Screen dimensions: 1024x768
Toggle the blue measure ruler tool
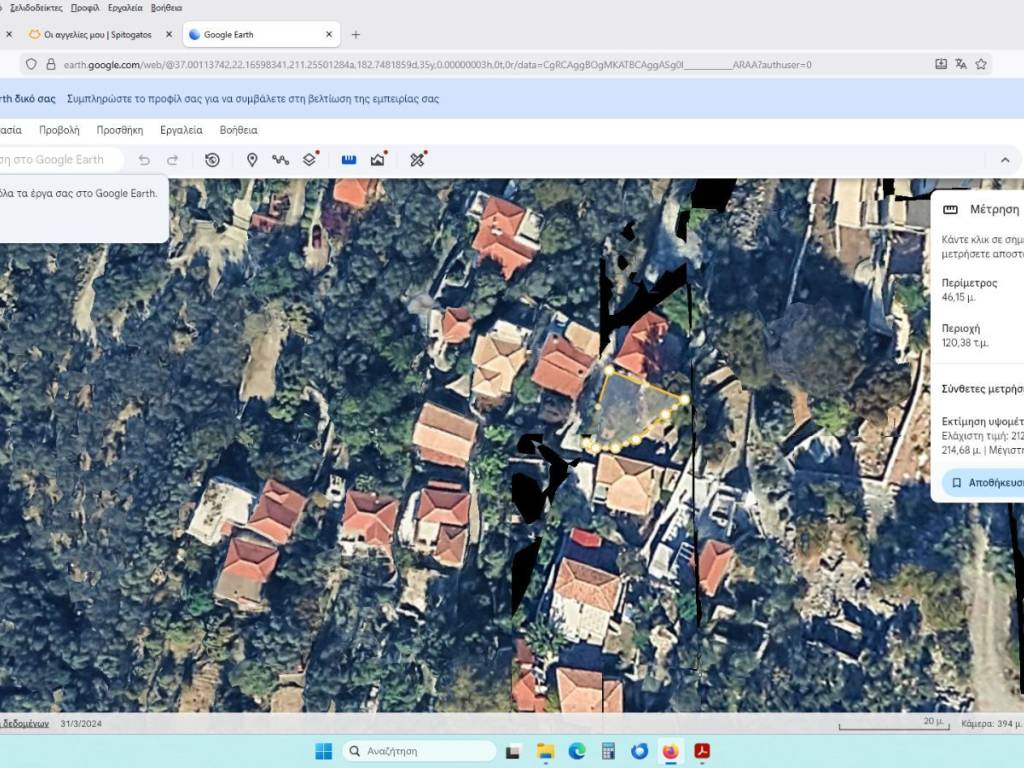point(349,160)
